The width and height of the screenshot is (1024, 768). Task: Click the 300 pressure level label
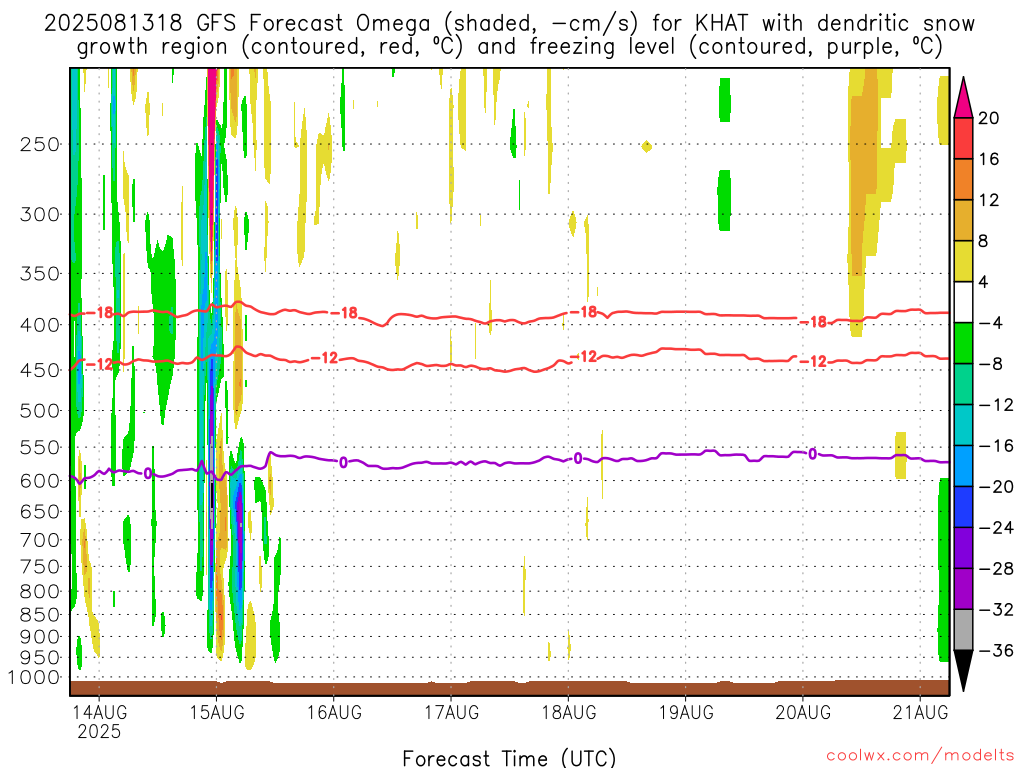coord(40,214)
